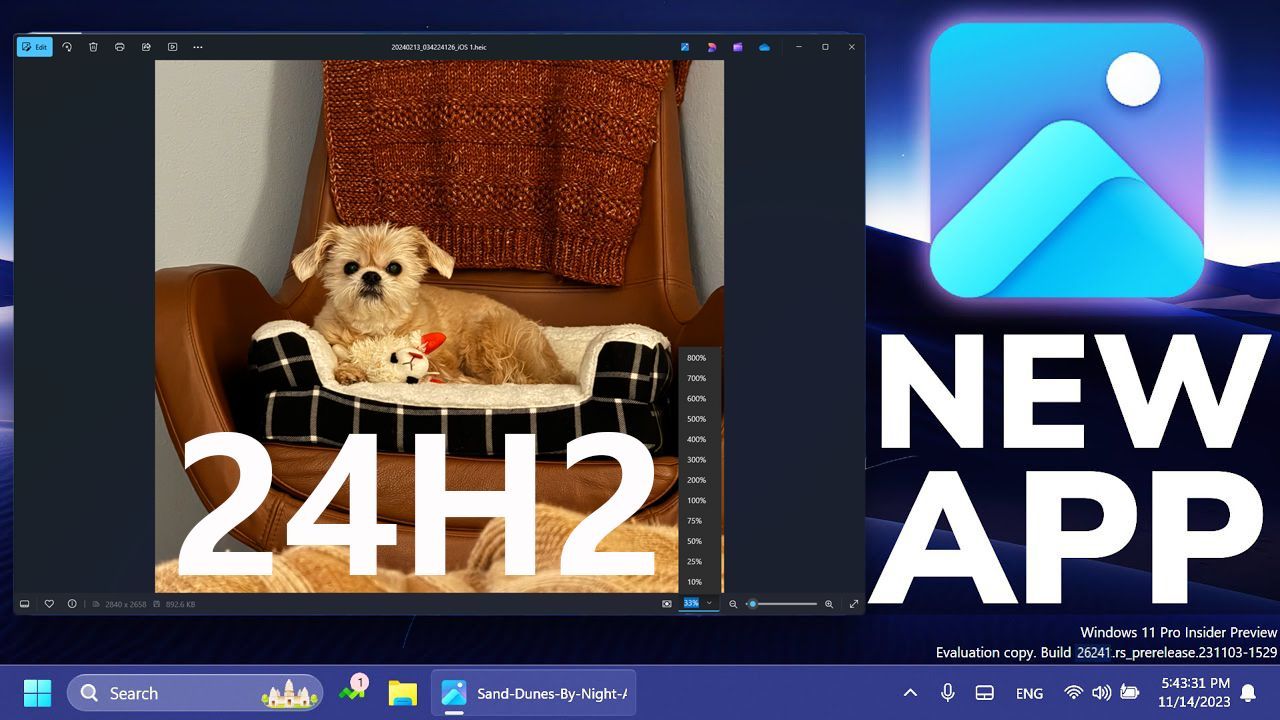The image size is (1280, 720).
Task: Click the file size 892.6 KB text
Action: tap(180, 604)
